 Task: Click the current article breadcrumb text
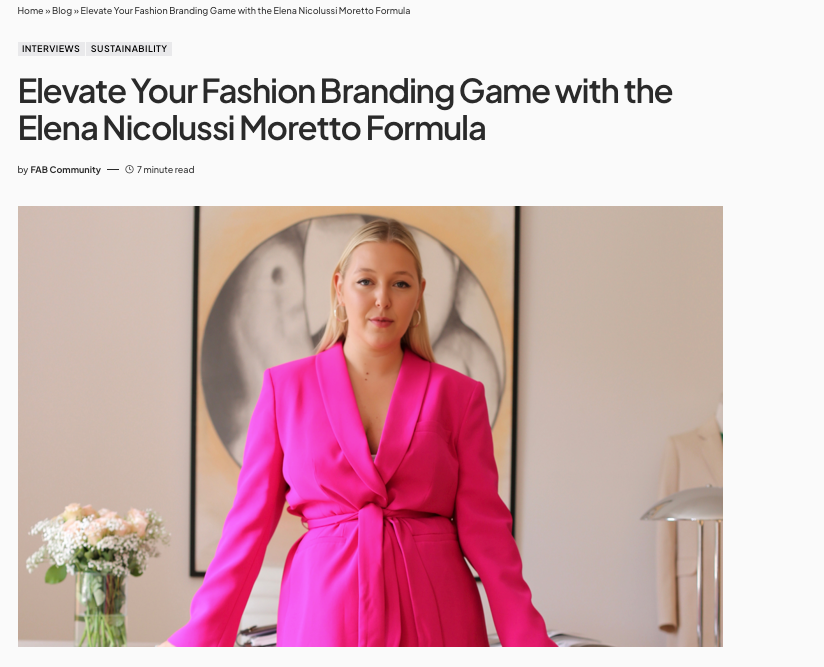(x=245, y=11)
